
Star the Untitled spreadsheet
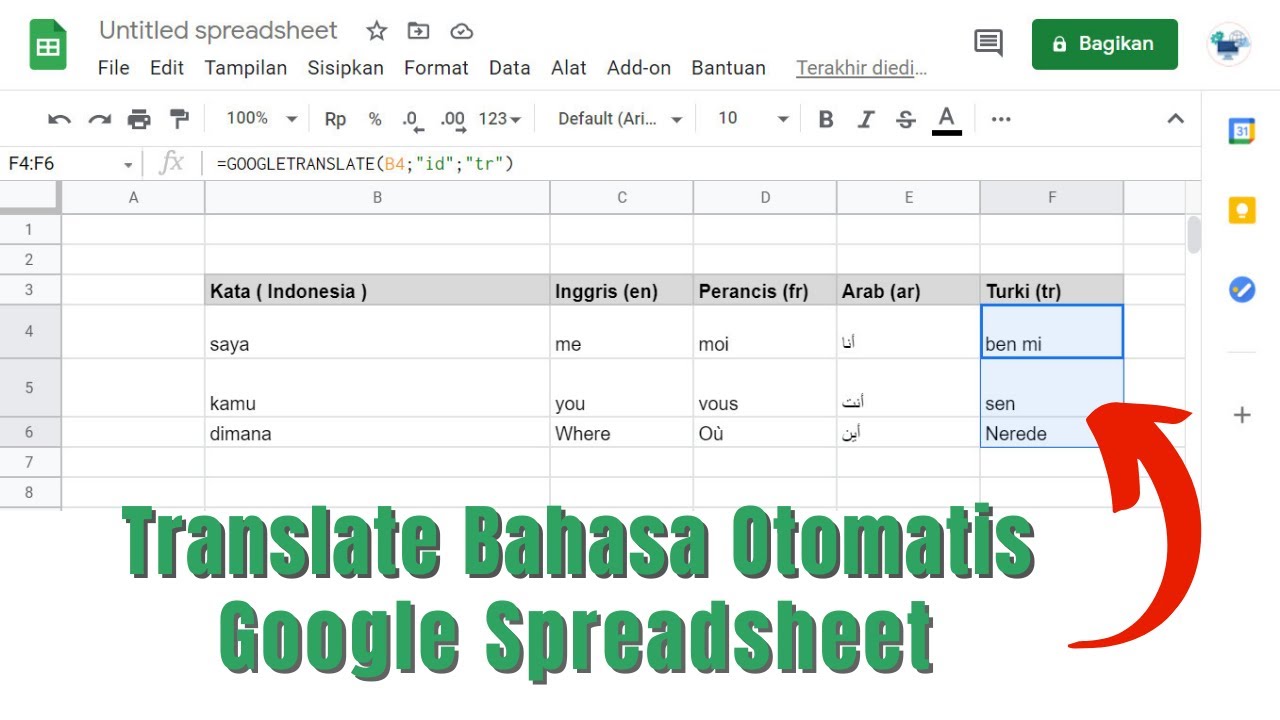[376, 31]
